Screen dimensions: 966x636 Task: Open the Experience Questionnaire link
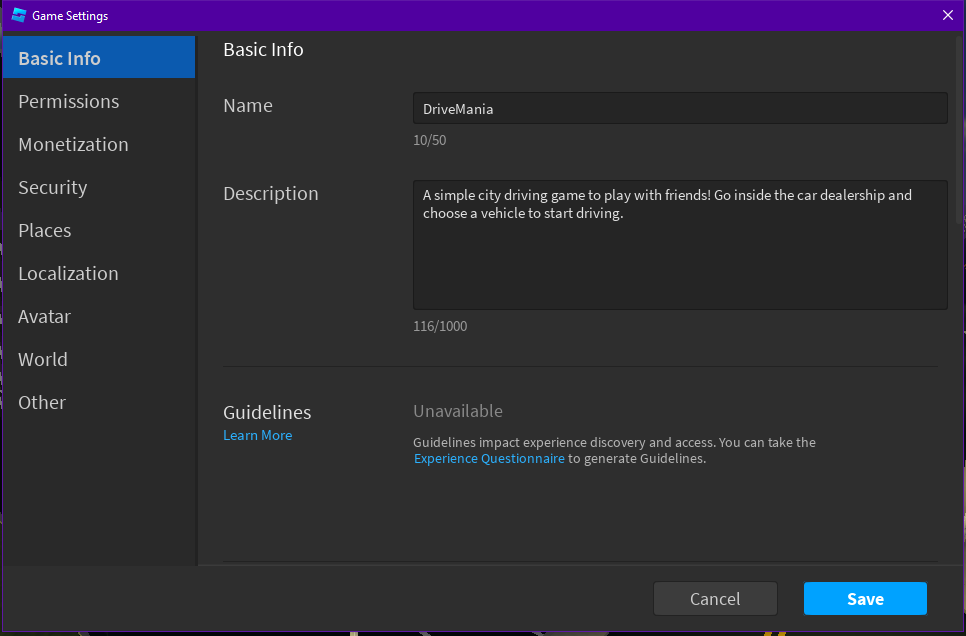click(489, 459)
